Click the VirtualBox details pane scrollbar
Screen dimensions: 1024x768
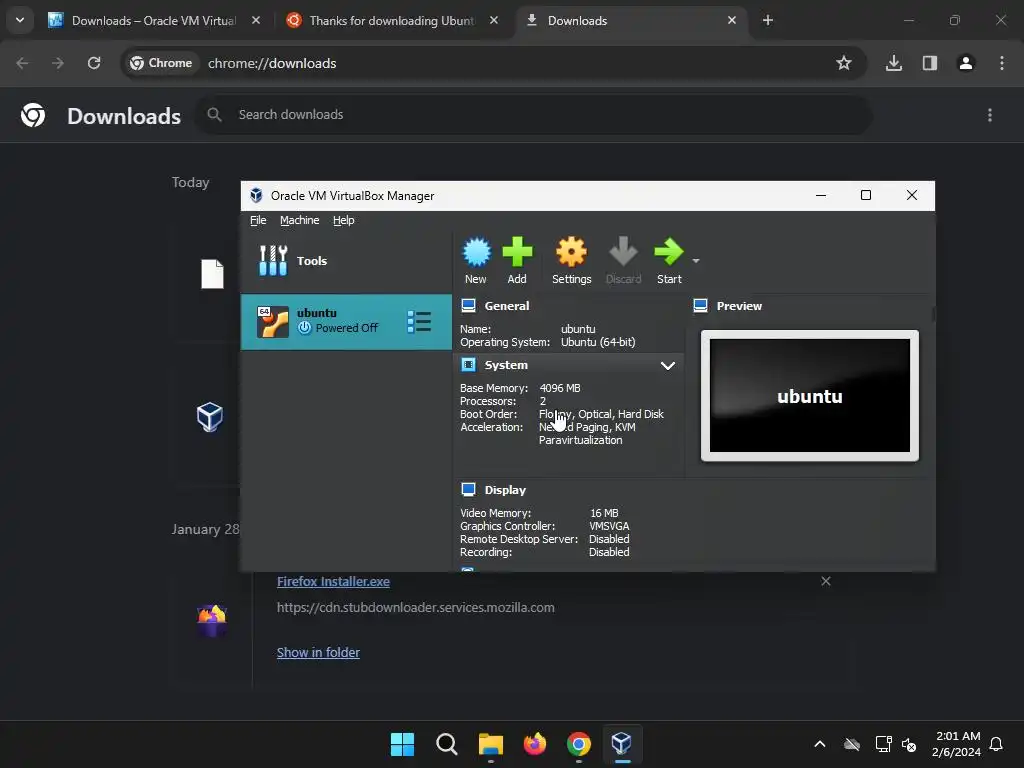[x=933, y=315]
